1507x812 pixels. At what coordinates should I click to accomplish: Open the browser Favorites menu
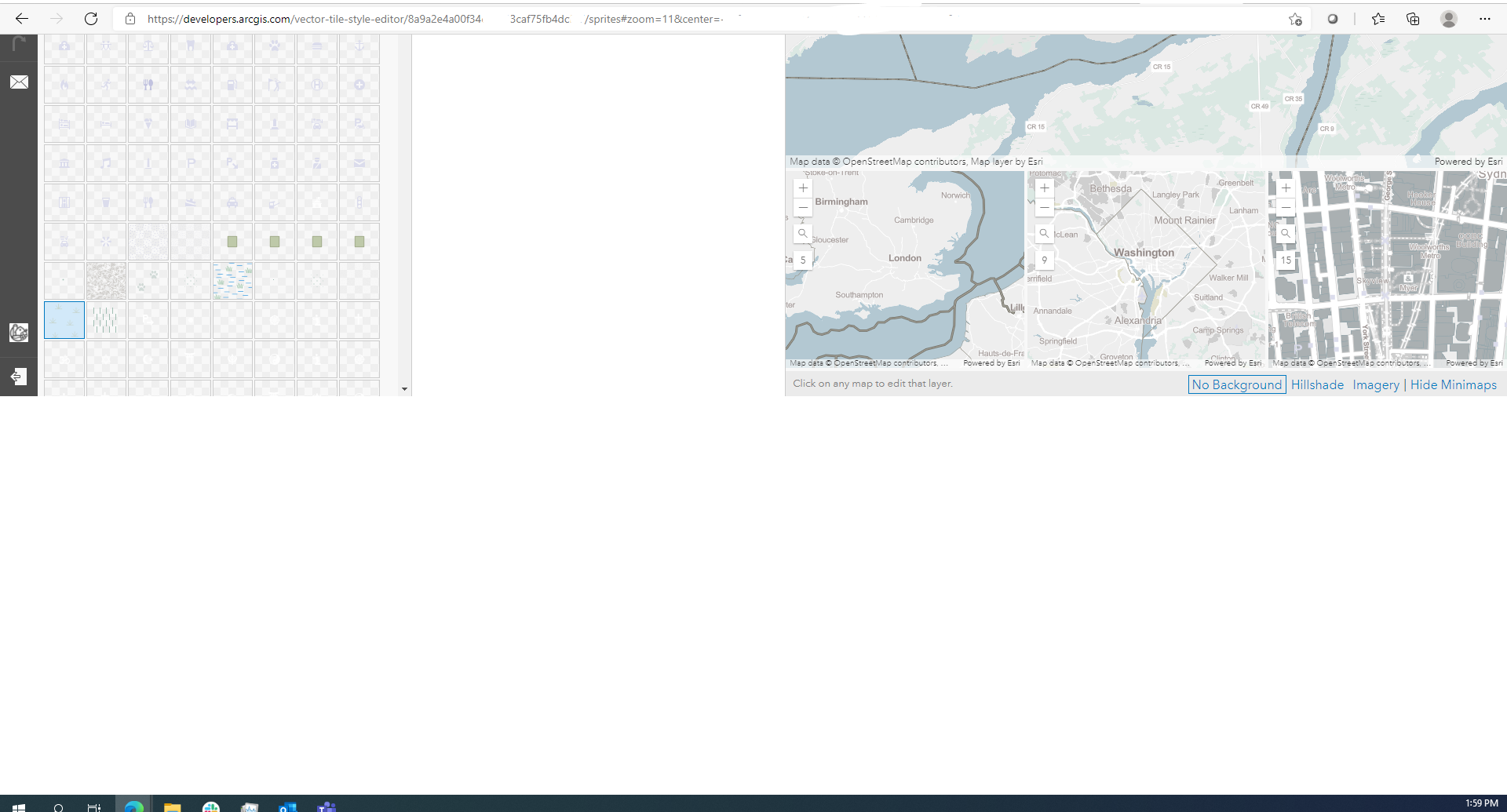(x=1378, y=18)
